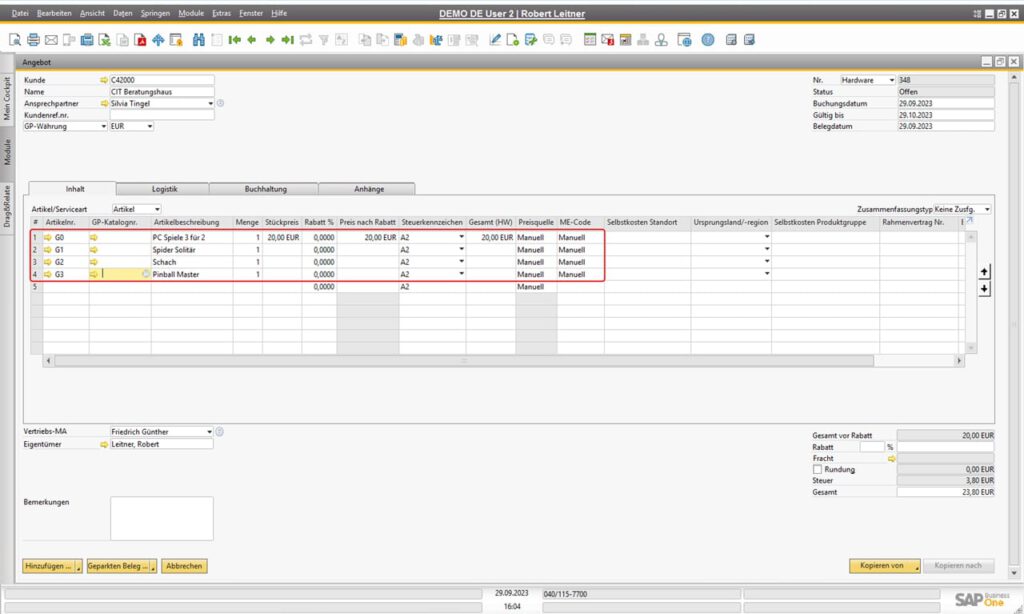The image size is (1024, 614).
Task: Expand Ursprungsland dropdown in Schach row
Action: pyautogui.click(x=767, y=261)
